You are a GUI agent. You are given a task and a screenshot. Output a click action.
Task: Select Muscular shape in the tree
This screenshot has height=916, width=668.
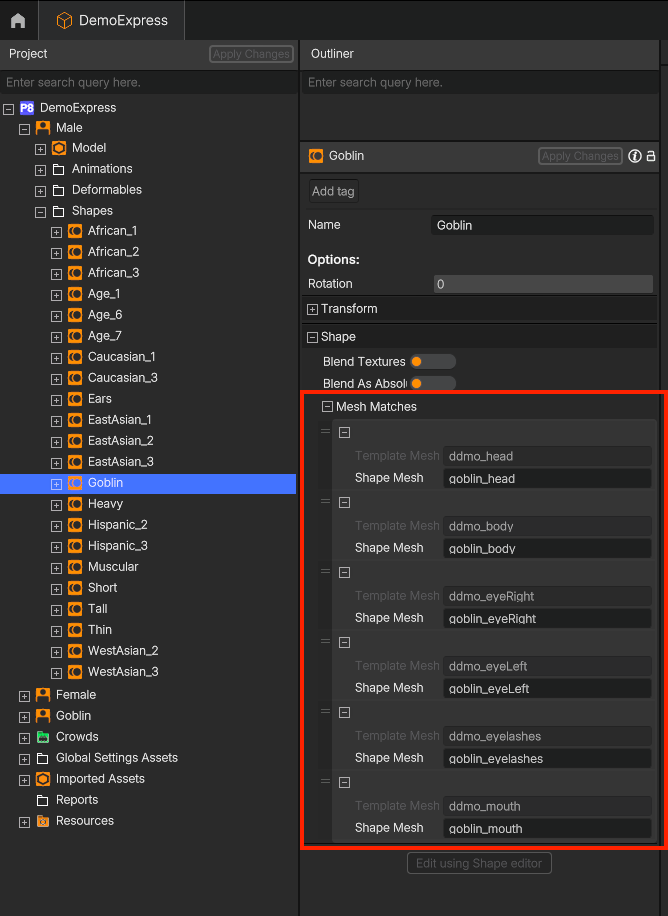(x=113, y=567)
